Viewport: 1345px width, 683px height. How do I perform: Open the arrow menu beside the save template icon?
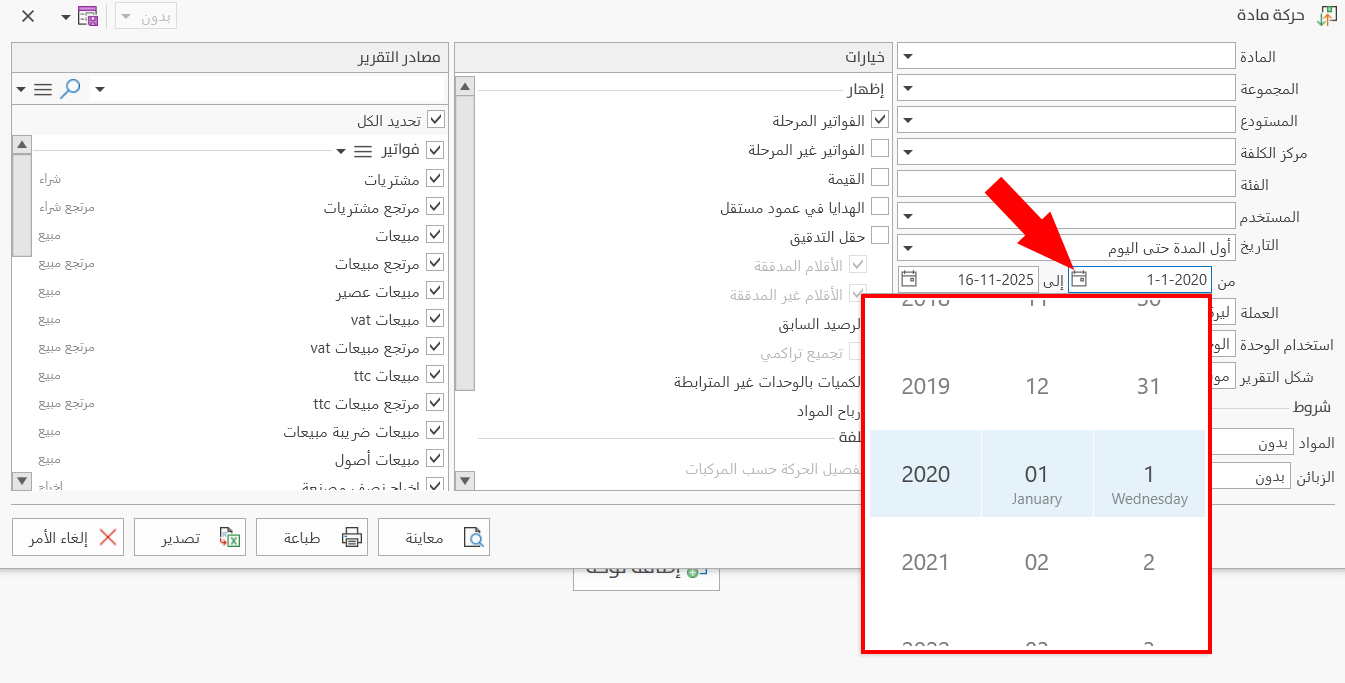coord(64,16)
